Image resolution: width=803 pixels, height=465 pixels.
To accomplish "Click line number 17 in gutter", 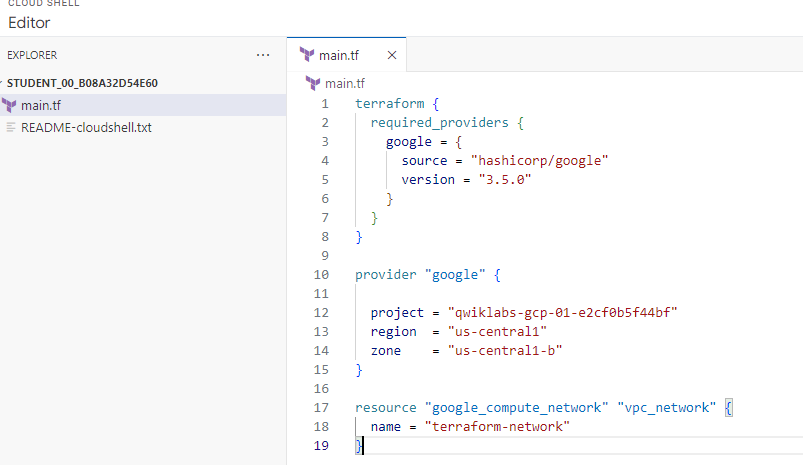I will (x=321, y=408).
